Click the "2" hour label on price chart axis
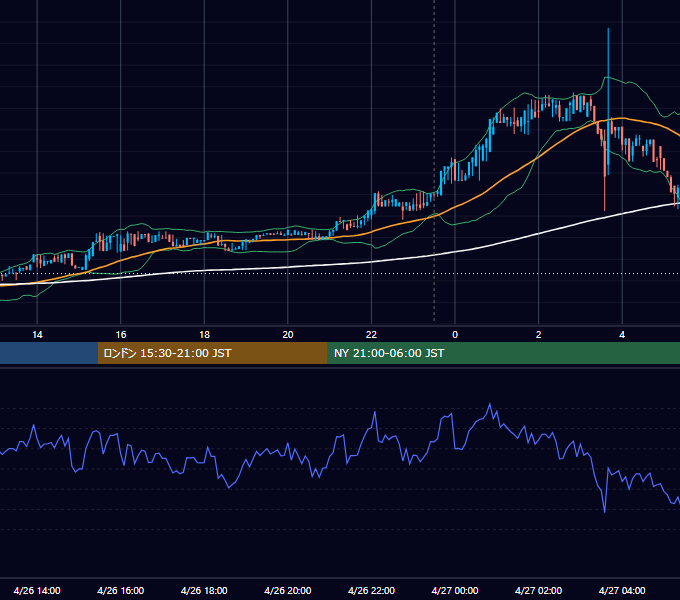Viewport: 680px width, 600px height. pos(539,335)
